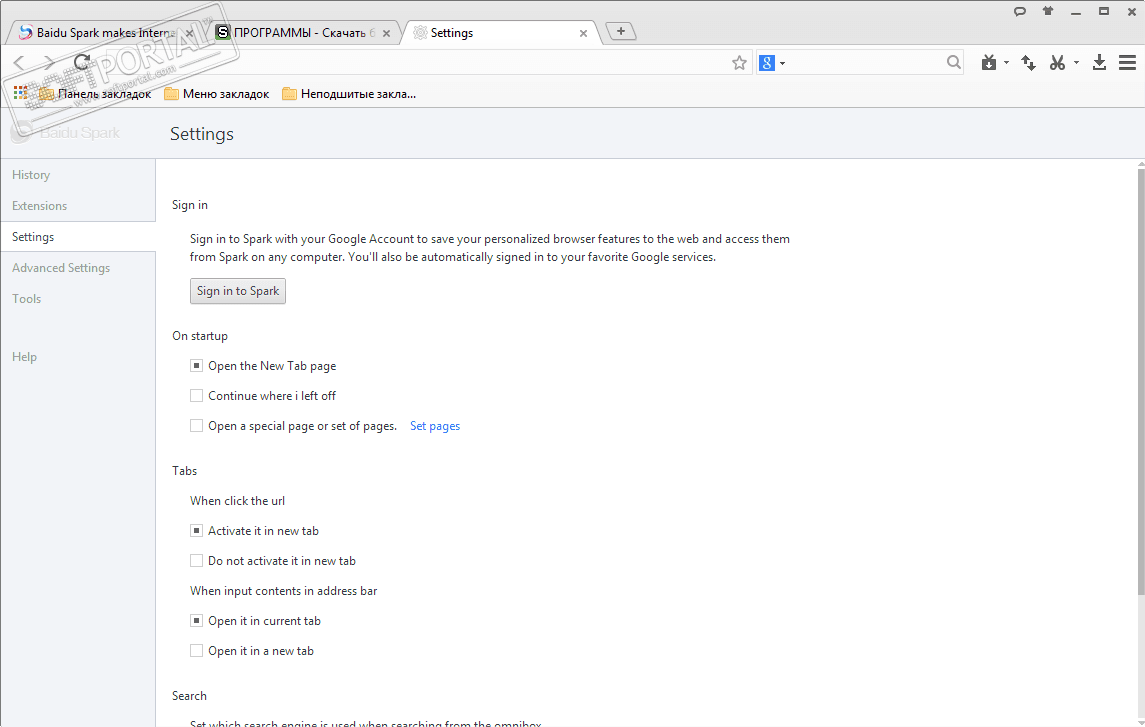1145x727 pixels.
Task: Click the settings page vertical scrollbar
Action: tap(1141, 380)
